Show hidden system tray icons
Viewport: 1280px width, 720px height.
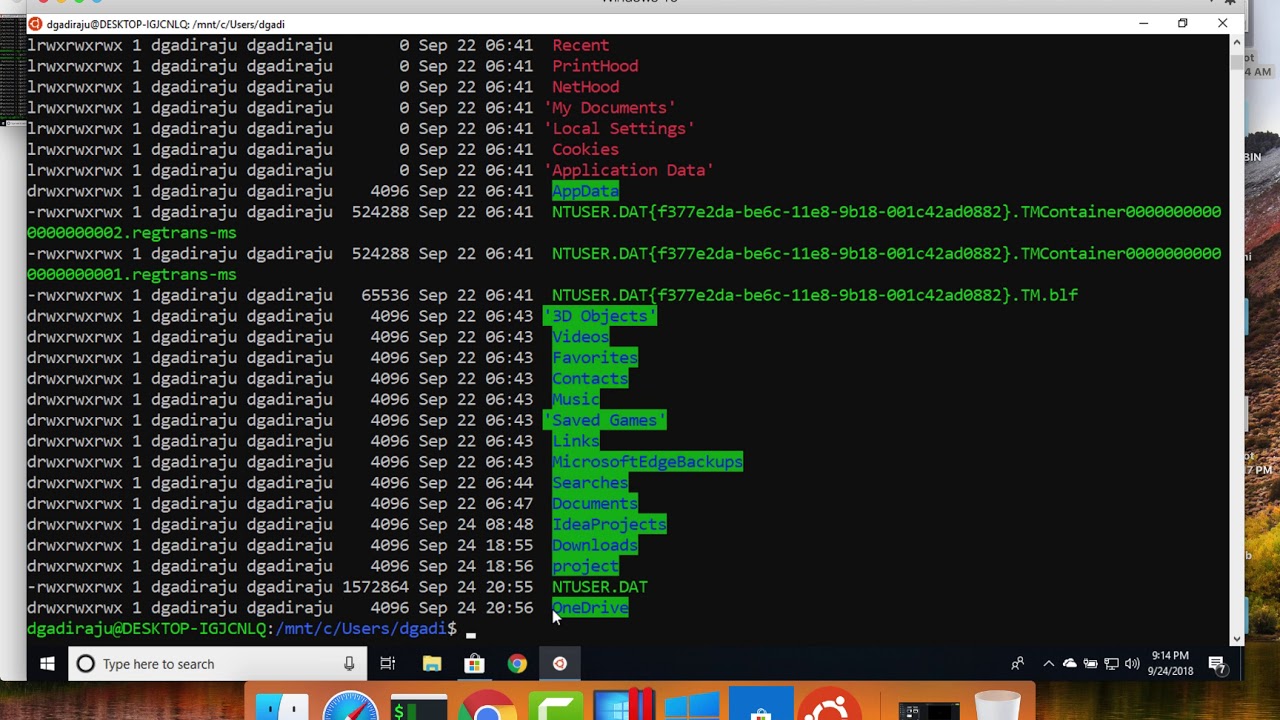(1048, 664)
